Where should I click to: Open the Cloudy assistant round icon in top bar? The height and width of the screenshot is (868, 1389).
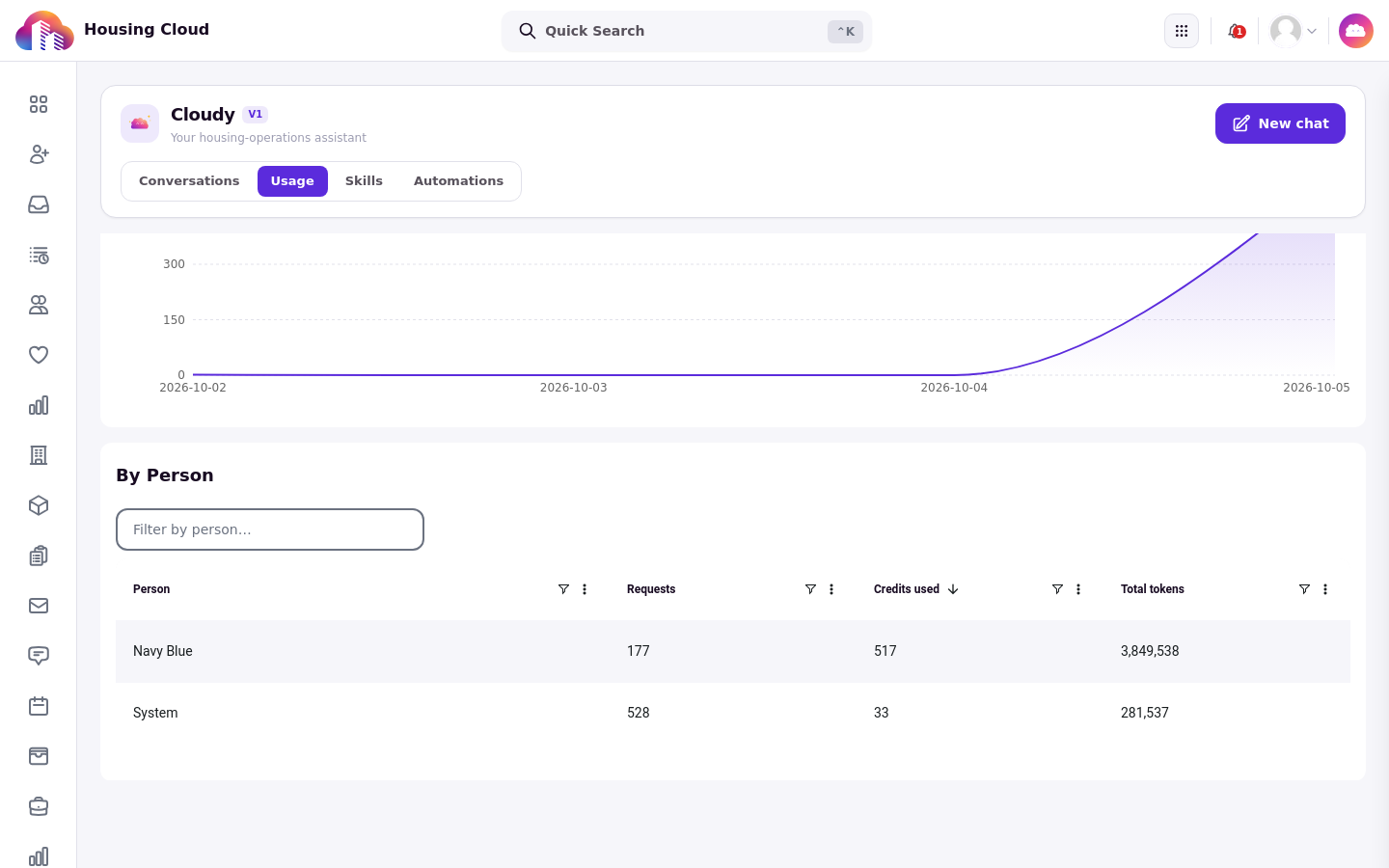(x=1356, y=31)
